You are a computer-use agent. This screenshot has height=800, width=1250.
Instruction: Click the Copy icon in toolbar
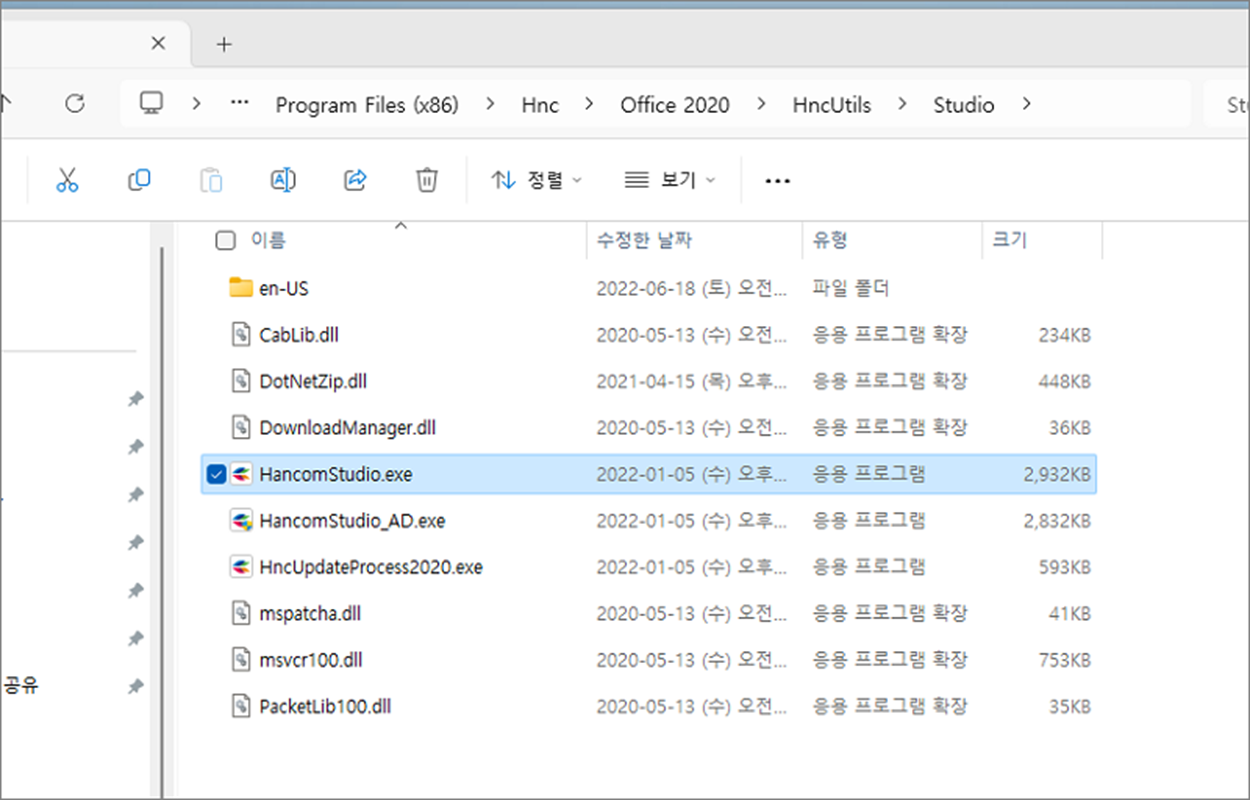pyautogui.click(x=139, y=180)
